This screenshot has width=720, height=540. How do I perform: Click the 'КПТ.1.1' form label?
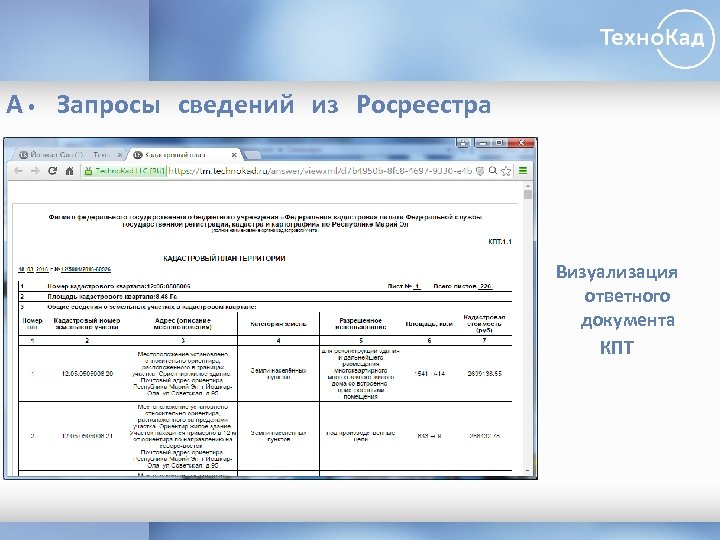[x=500, y=242]
